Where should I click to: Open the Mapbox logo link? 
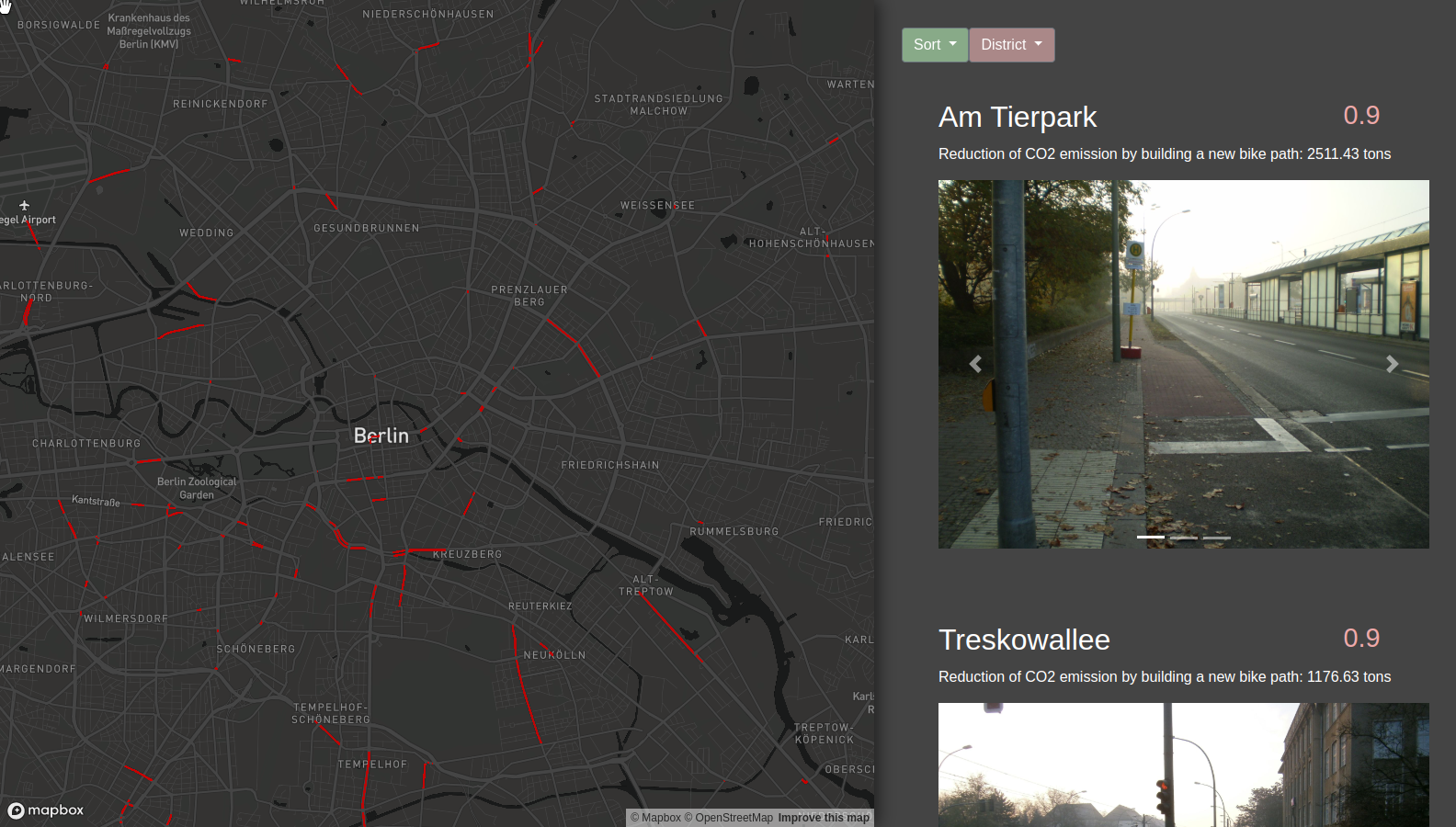click(46, 810)
